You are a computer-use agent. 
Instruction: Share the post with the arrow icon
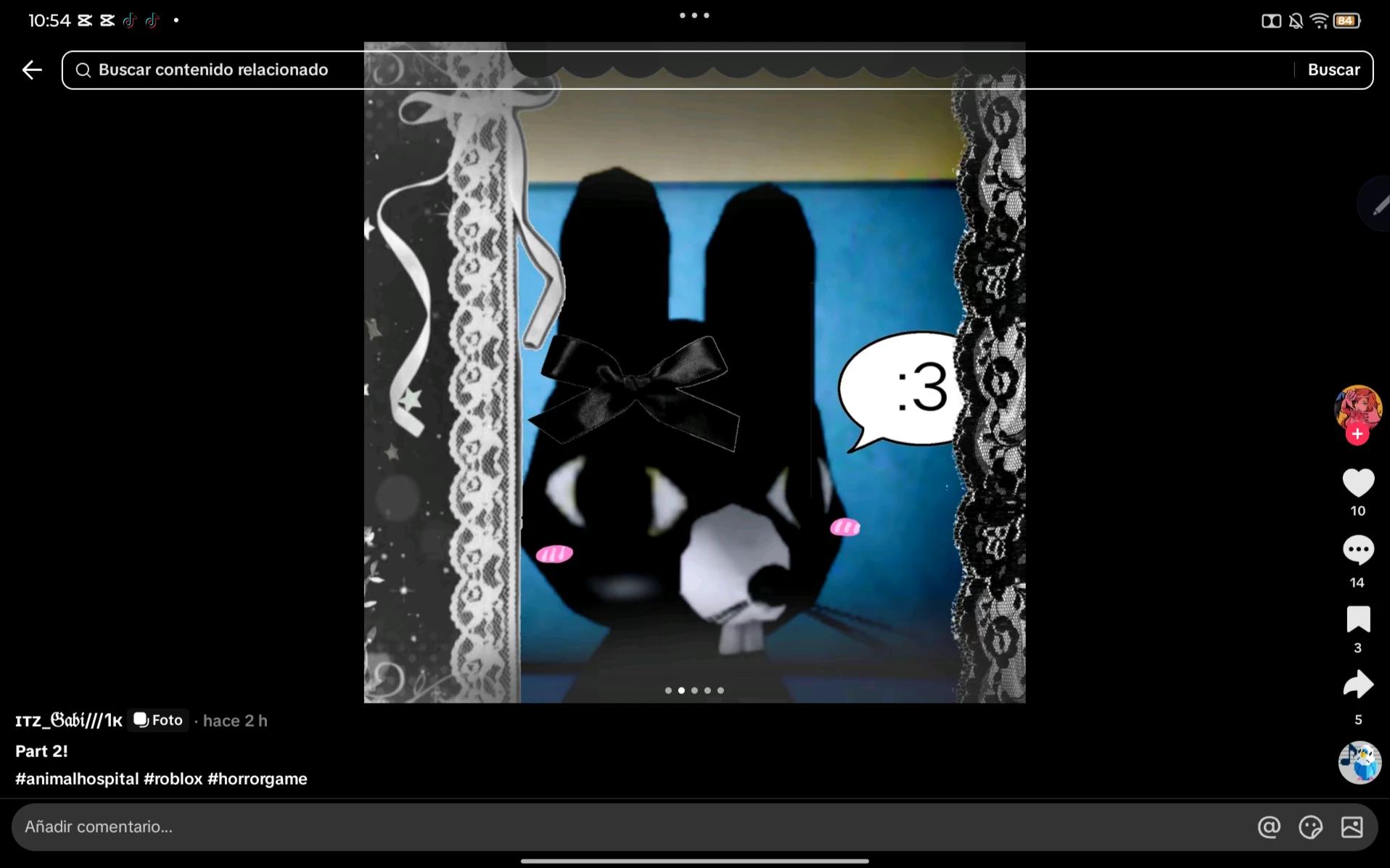(1358, 685)
